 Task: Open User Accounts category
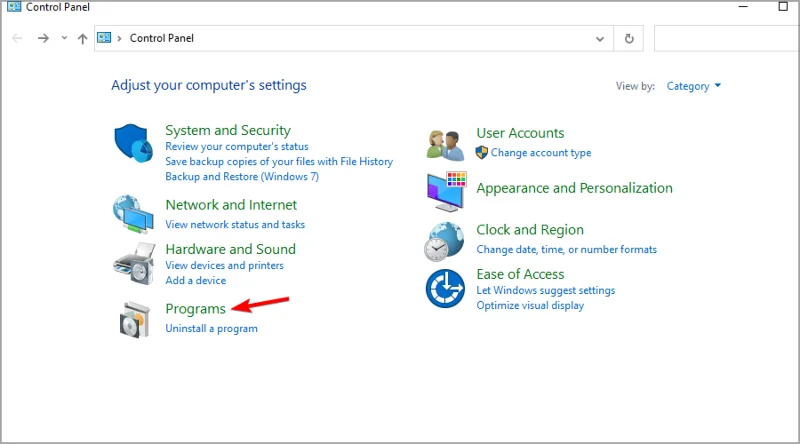520,133
